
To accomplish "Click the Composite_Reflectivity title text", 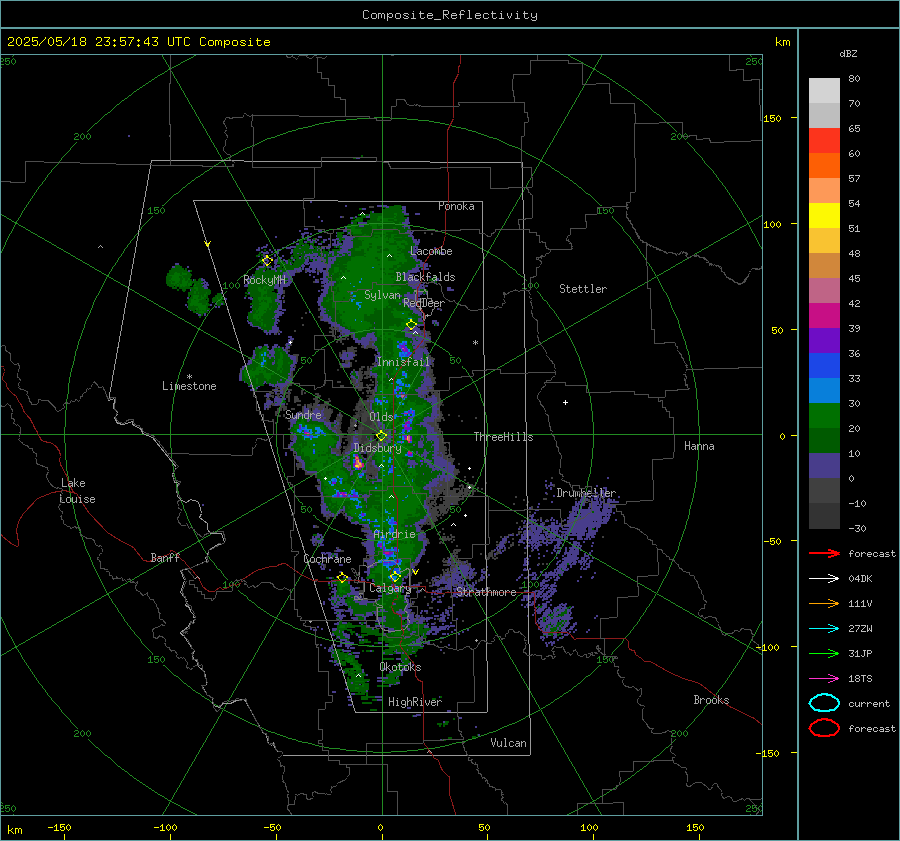I will point(450,15).
